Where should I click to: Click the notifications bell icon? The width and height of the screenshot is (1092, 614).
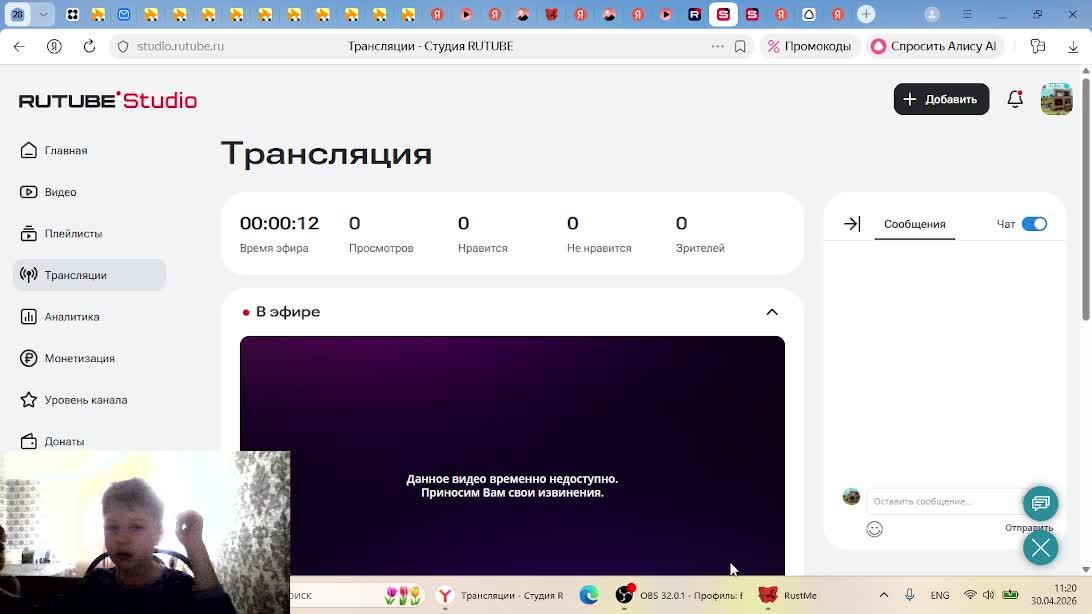click(1015, 99)
